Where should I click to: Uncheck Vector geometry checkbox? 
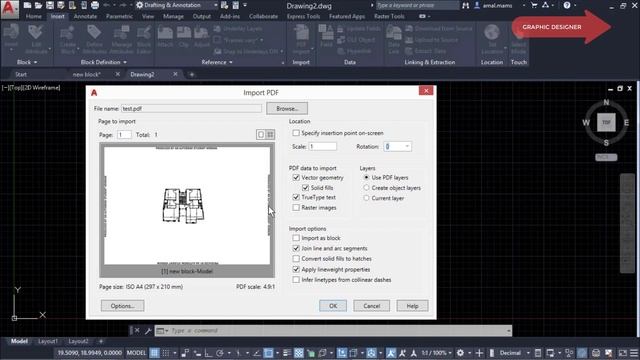(296, 178)
